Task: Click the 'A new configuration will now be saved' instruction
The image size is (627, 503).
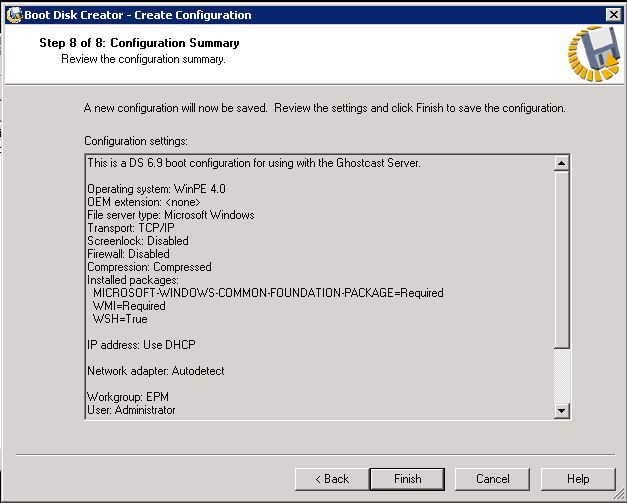Action: 325,108
